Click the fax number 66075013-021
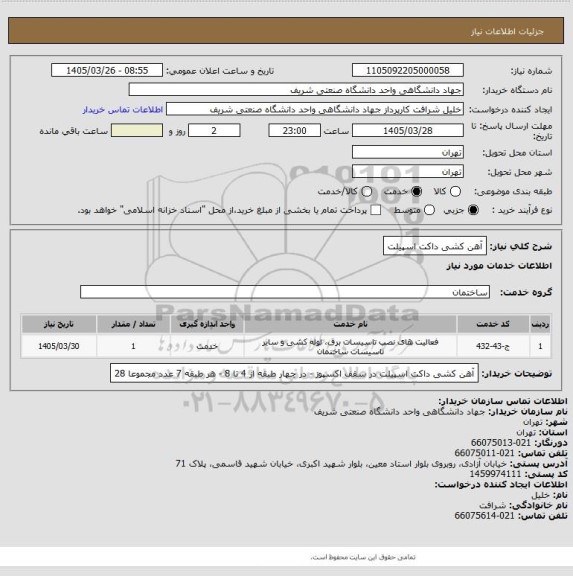573x576 pixels. tap(501, 443)
